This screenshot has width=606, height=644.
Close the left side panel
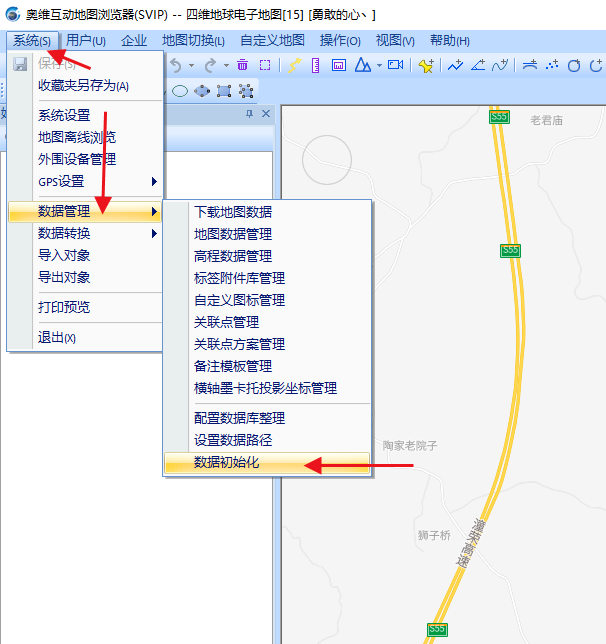[266, 114]
